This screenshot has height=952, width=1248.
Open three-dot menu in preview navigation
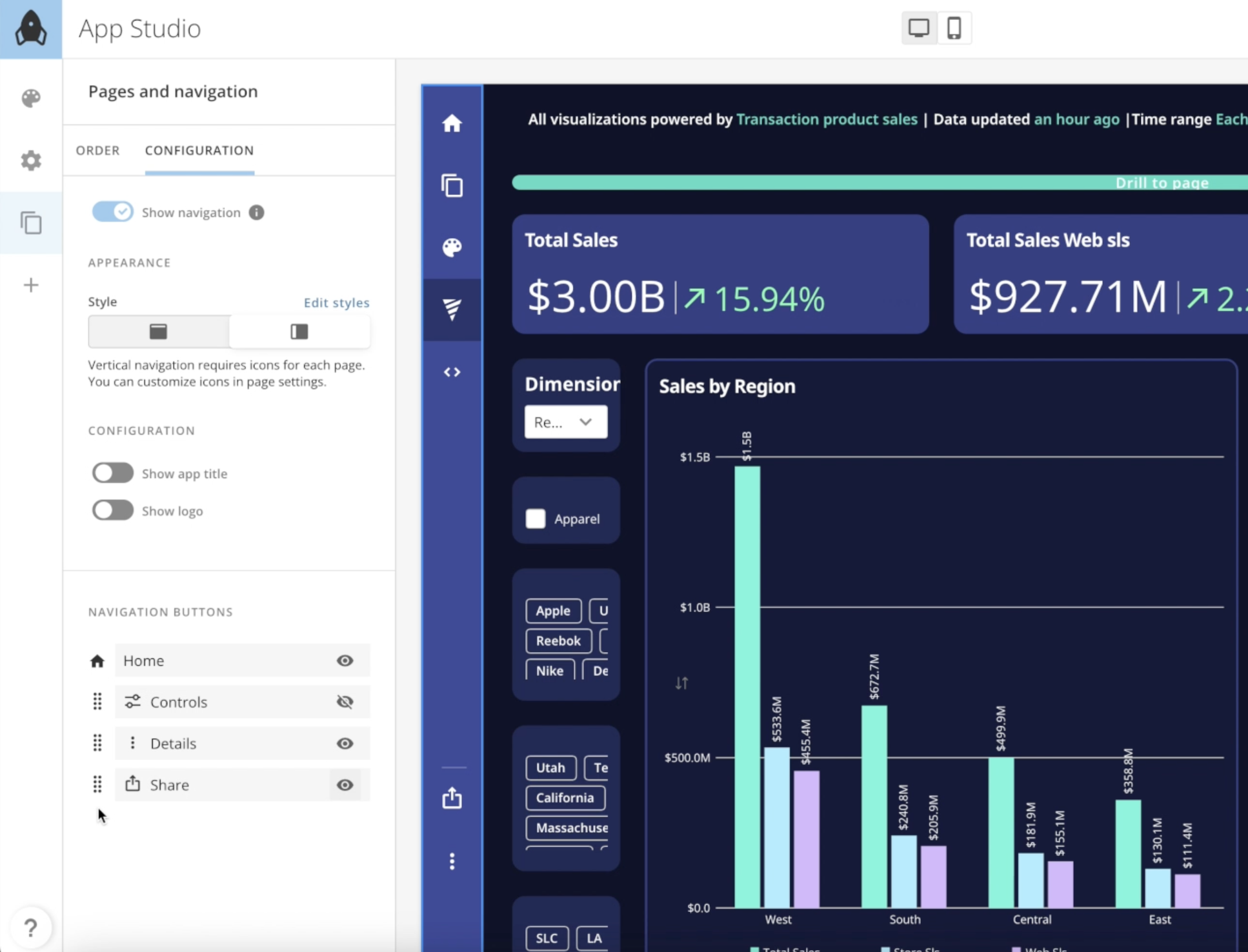452,861
